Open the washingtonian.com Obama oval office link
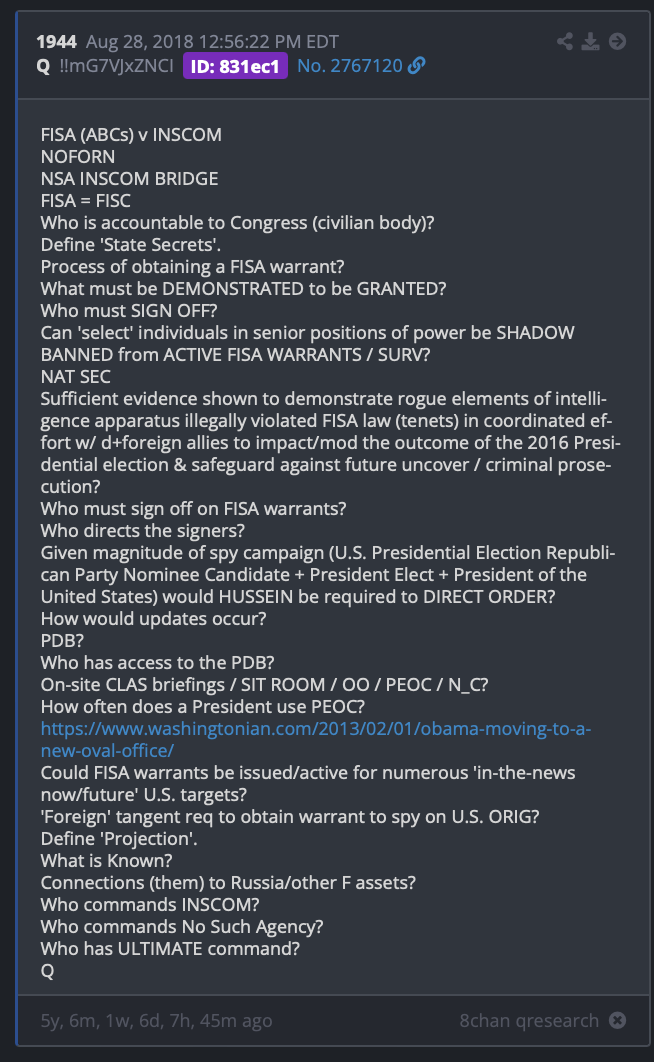654x1062 pixels. point(315,740)
